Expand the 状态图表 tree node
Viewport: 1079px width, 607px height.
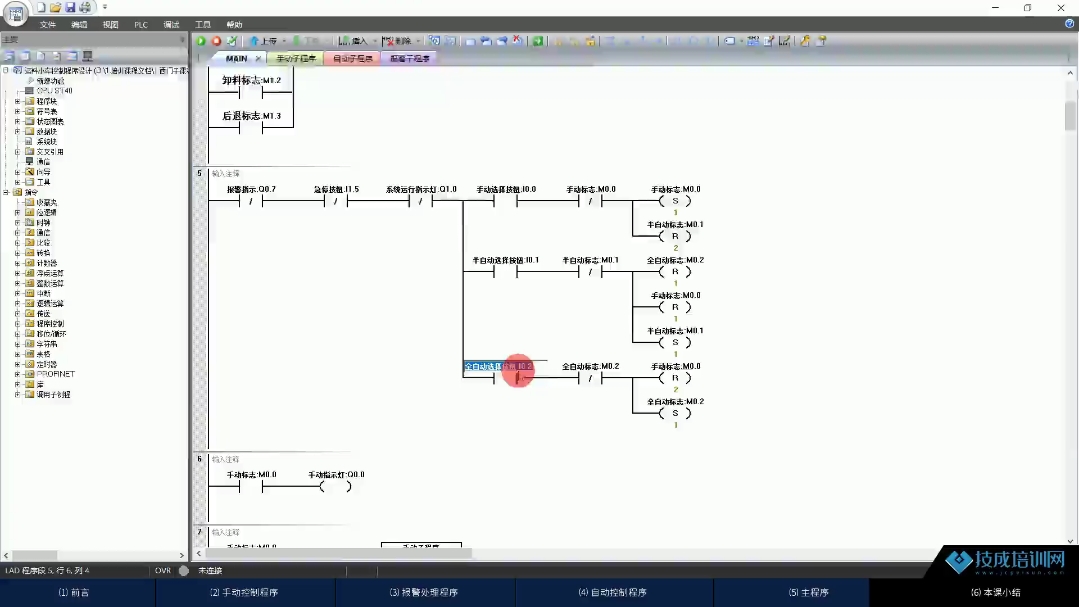(17, 121)
